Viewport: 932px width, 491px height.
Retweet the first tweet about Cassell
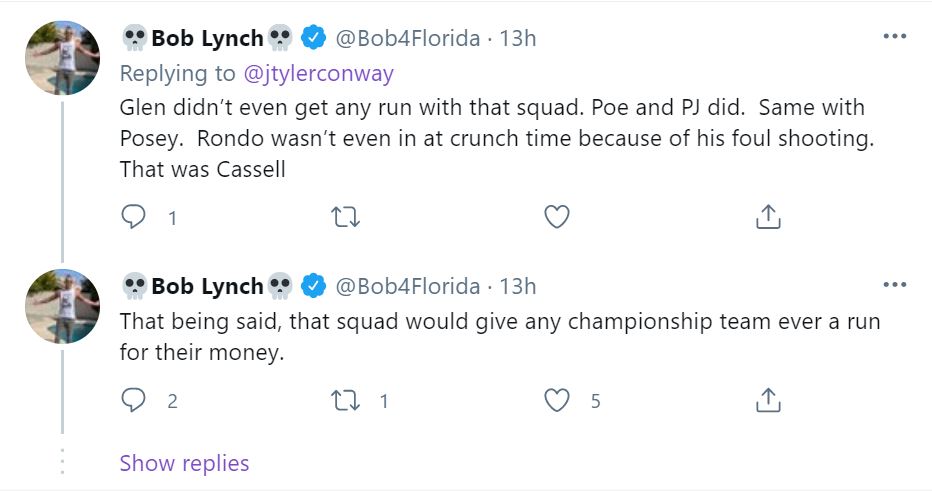pos(345,216)
